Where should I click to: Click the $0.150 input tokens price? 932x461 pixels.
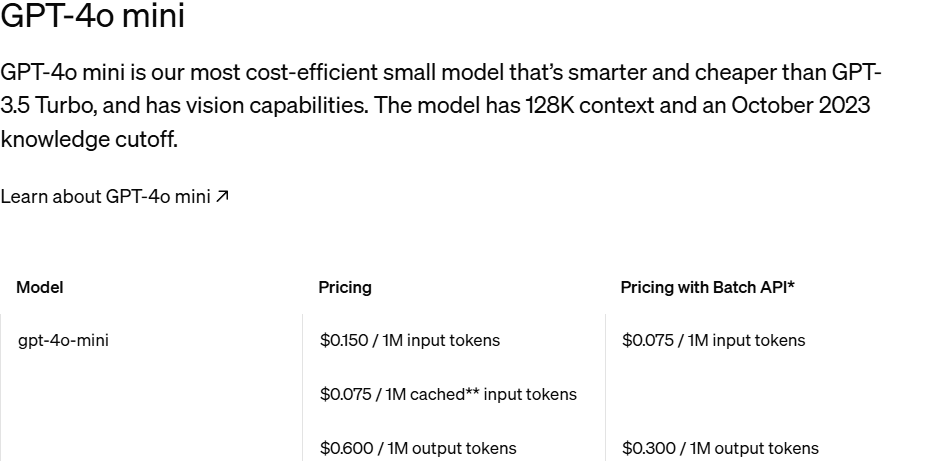410,340
